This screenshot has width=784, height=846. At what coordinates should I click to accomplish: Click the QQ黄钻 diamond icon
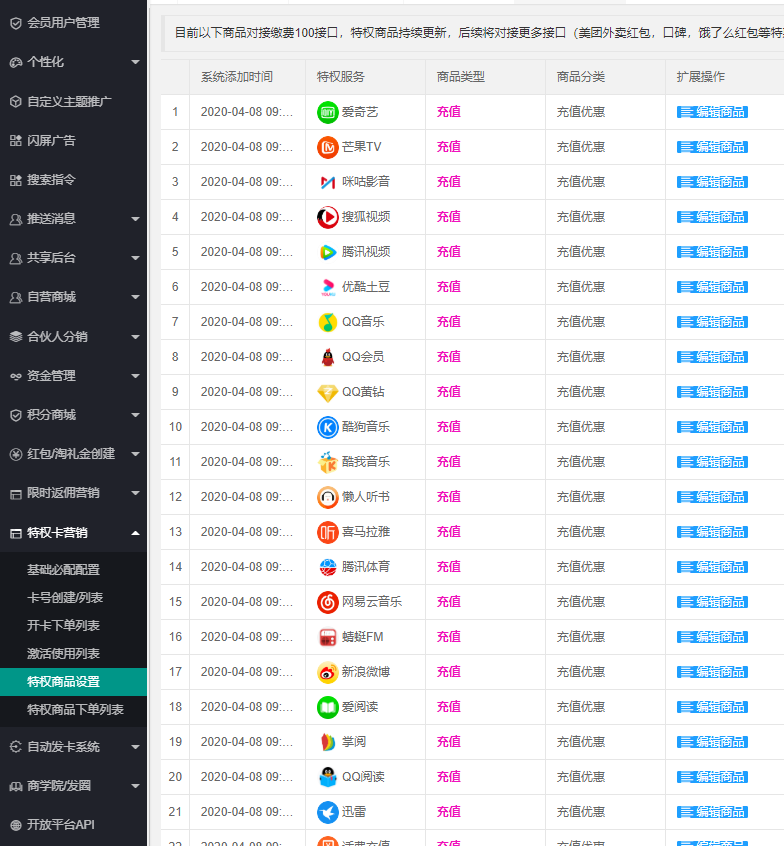[x=328, y=392]
